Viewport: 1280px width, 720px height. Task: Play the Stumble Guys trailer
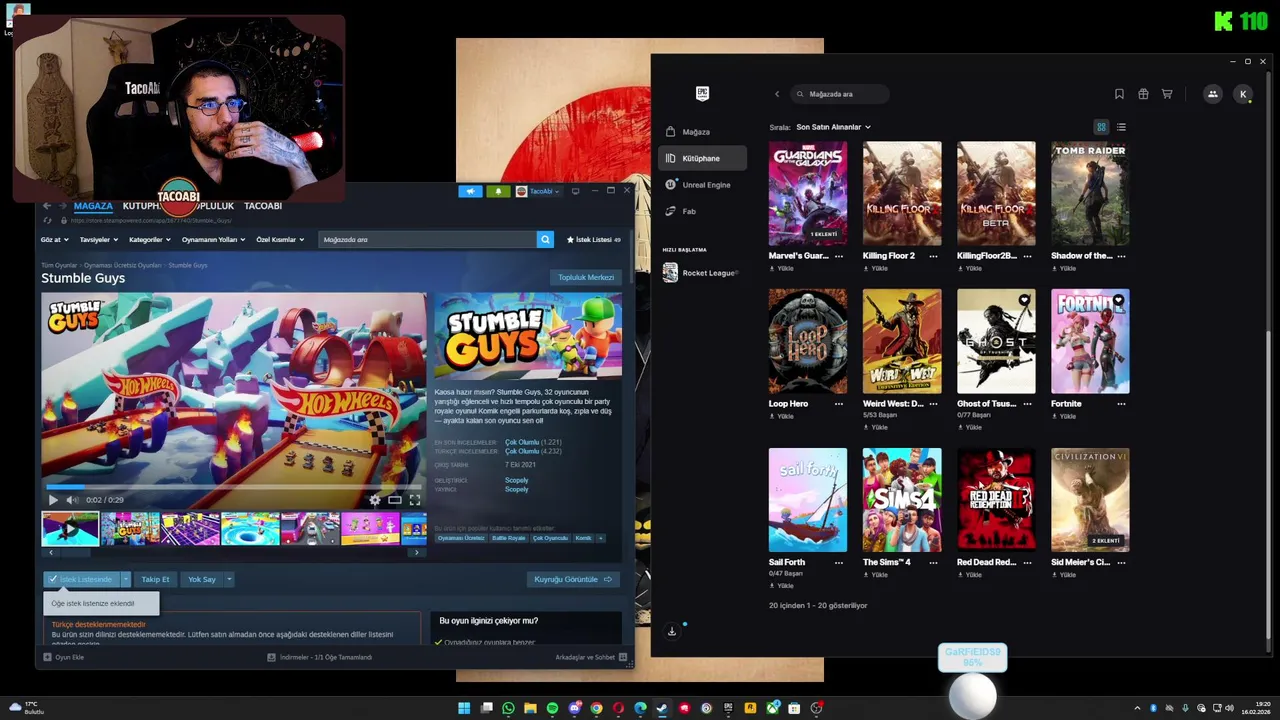coord(53,500)
